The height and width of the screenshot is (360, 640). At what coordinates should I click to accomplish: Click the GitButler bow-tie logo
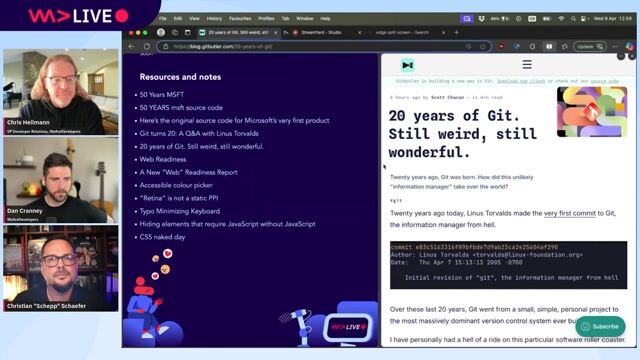click(407, 65)
